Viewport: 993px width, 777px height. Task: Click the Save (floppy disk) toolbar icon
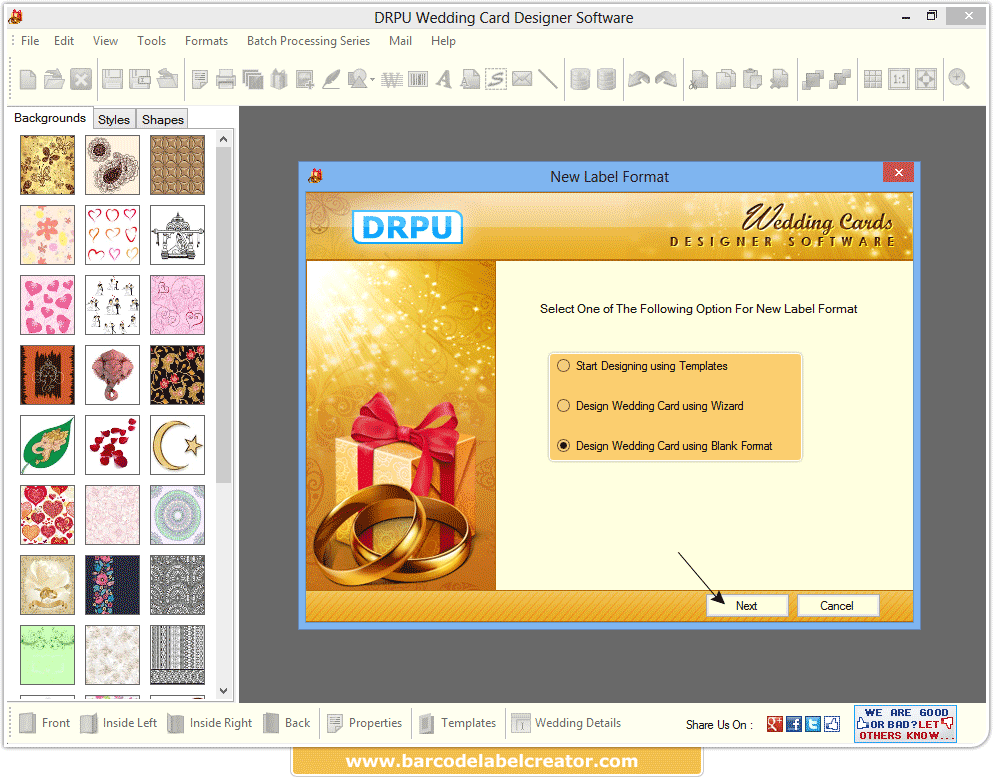pyautogui.click(x=112, y=79)
